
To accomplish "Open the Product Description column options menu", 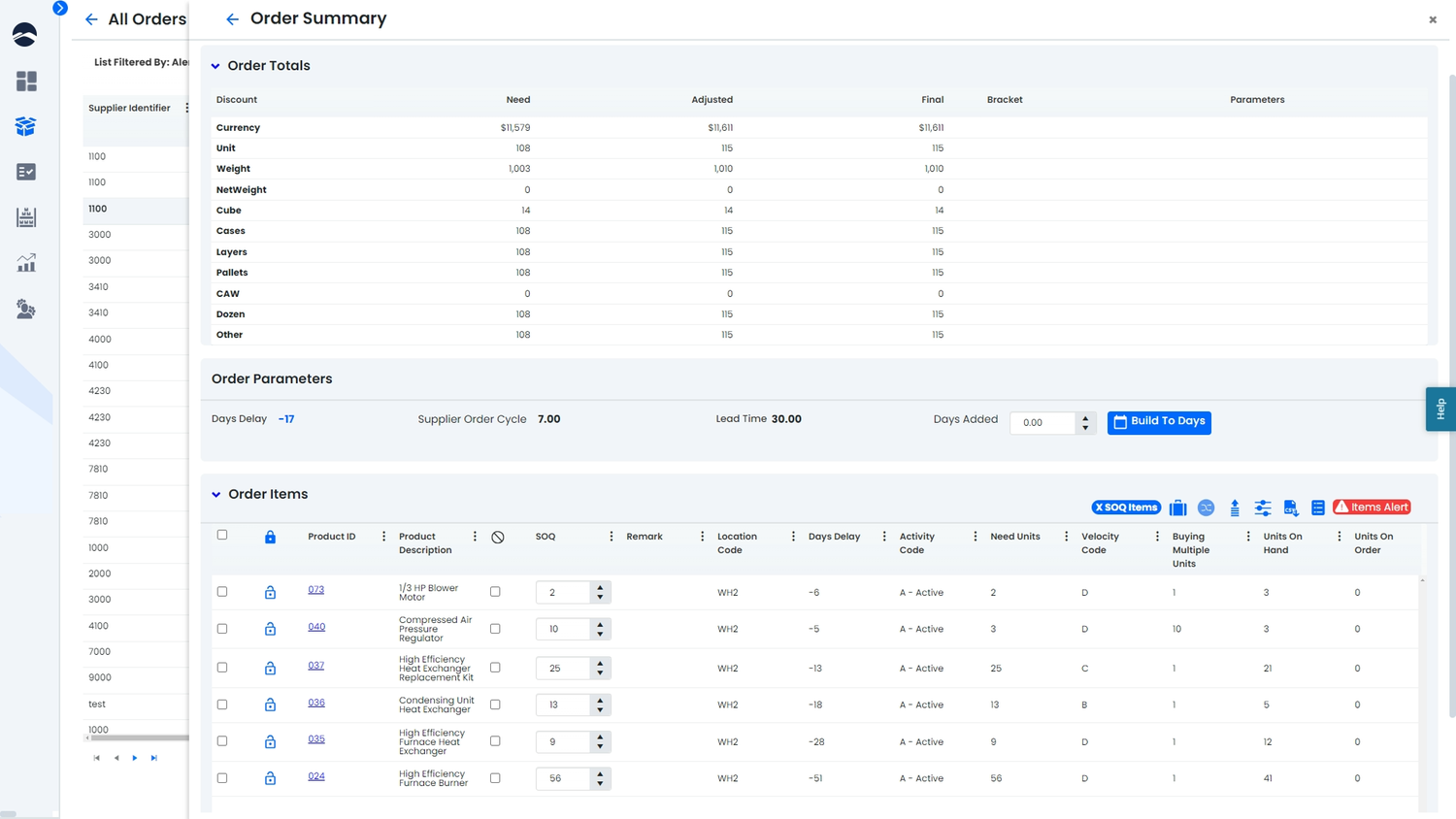I will 475,536.
